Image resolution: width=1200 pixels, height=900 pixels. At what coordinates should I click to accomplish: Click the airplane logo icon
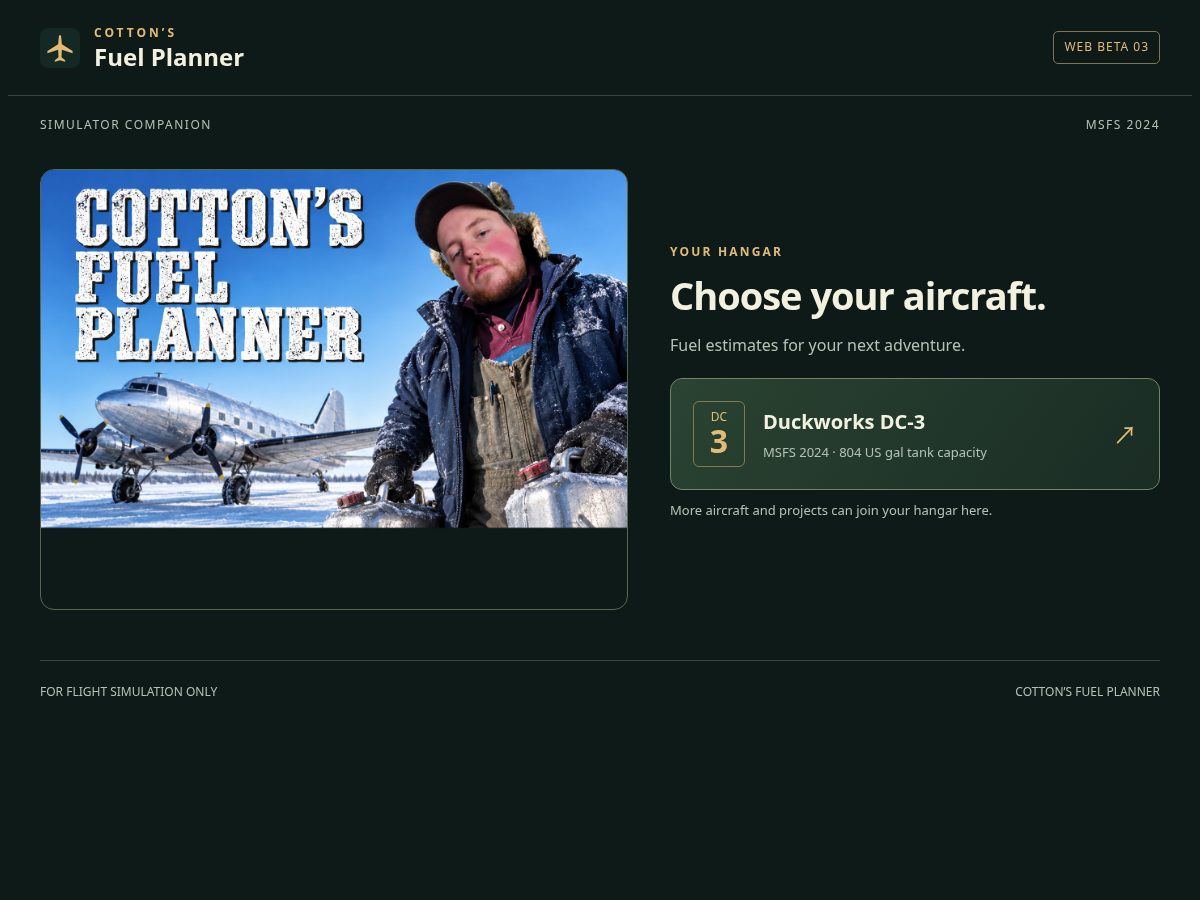[60, 48]
